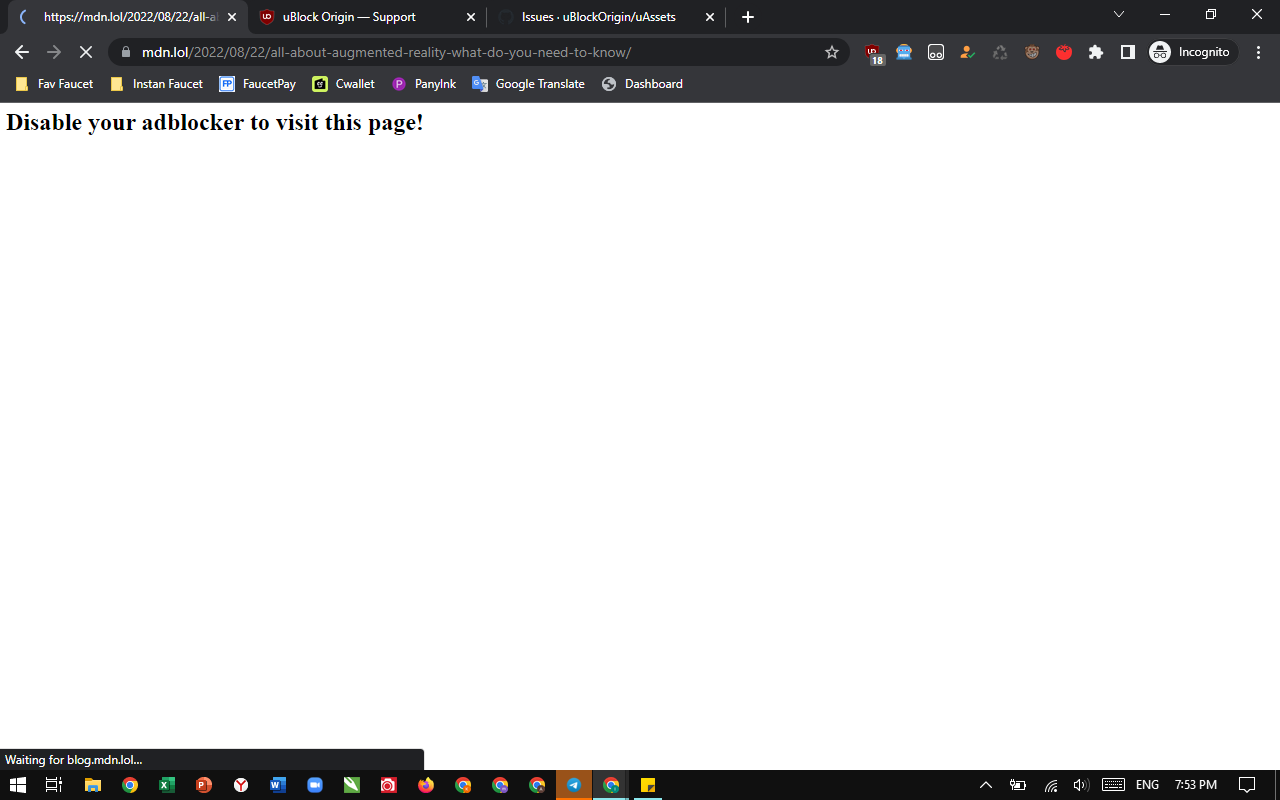Image resolution: width=1280 pixels, height=800 pixels.
Task: Launch Telegram from the taskbar
Action: (x=573, y=784)
